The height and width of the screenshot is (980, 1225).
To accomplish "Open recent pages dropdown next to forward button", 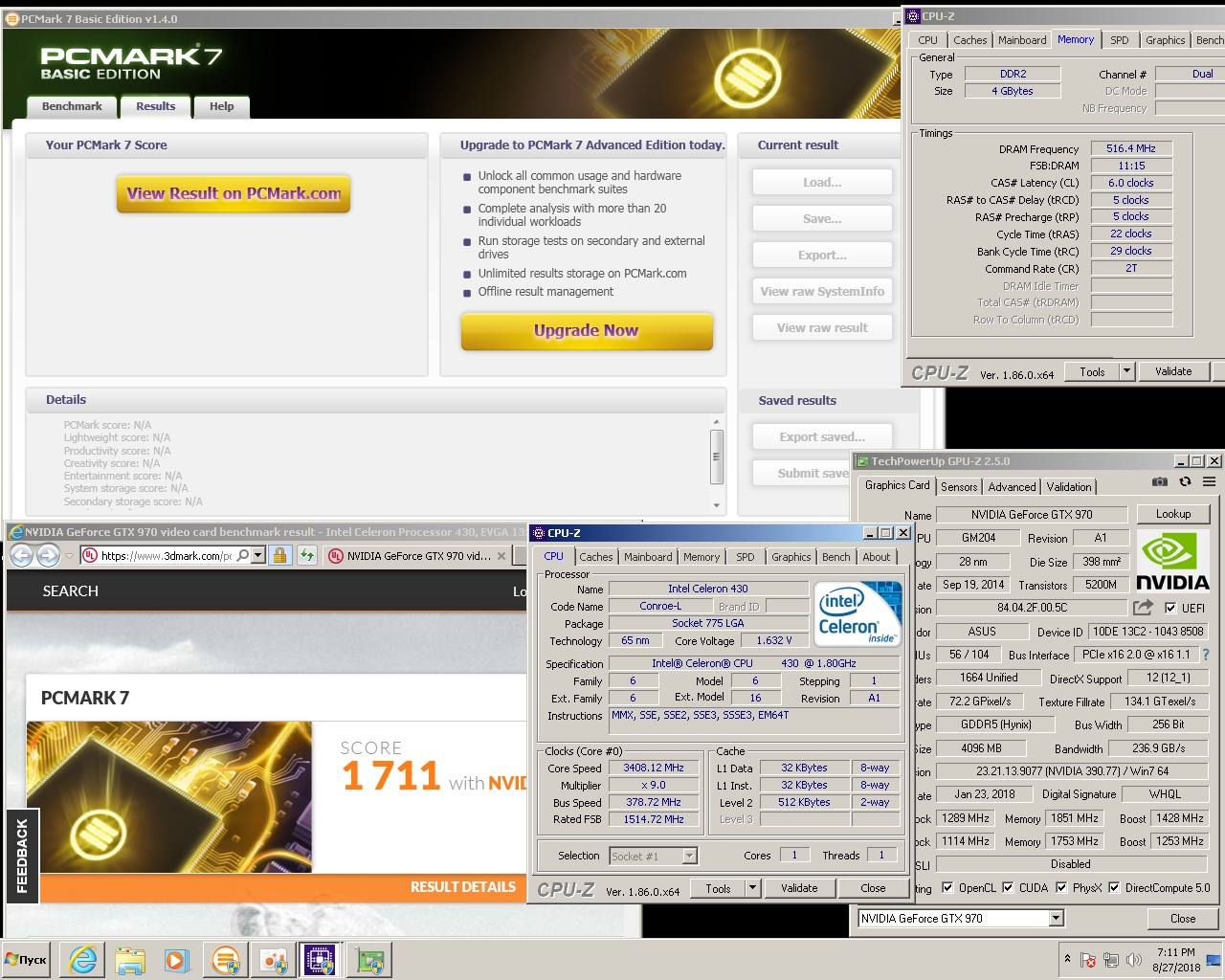I will tap(69, 556).
